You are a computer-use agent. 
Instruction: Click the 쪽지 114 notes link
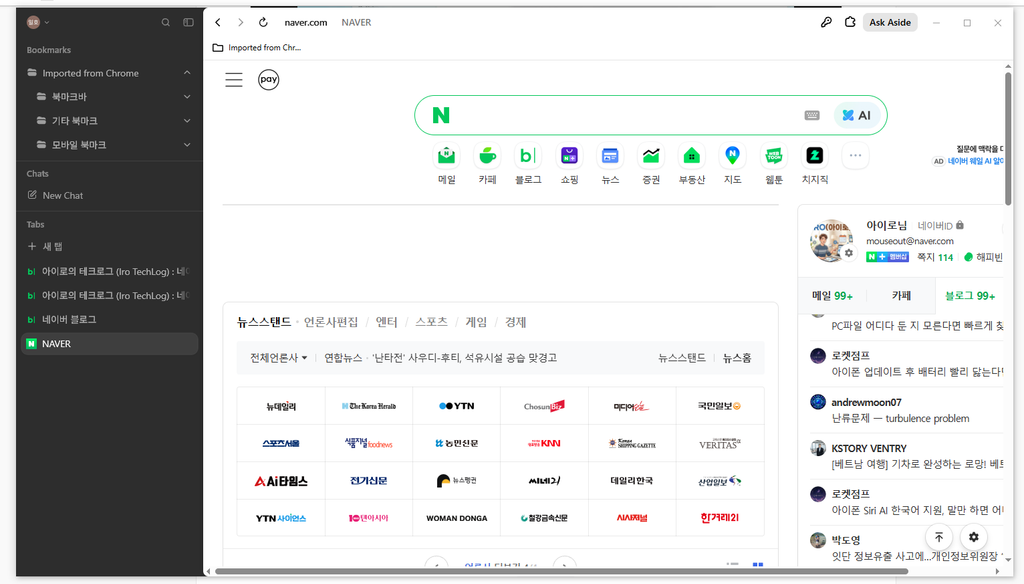[935, 257]
